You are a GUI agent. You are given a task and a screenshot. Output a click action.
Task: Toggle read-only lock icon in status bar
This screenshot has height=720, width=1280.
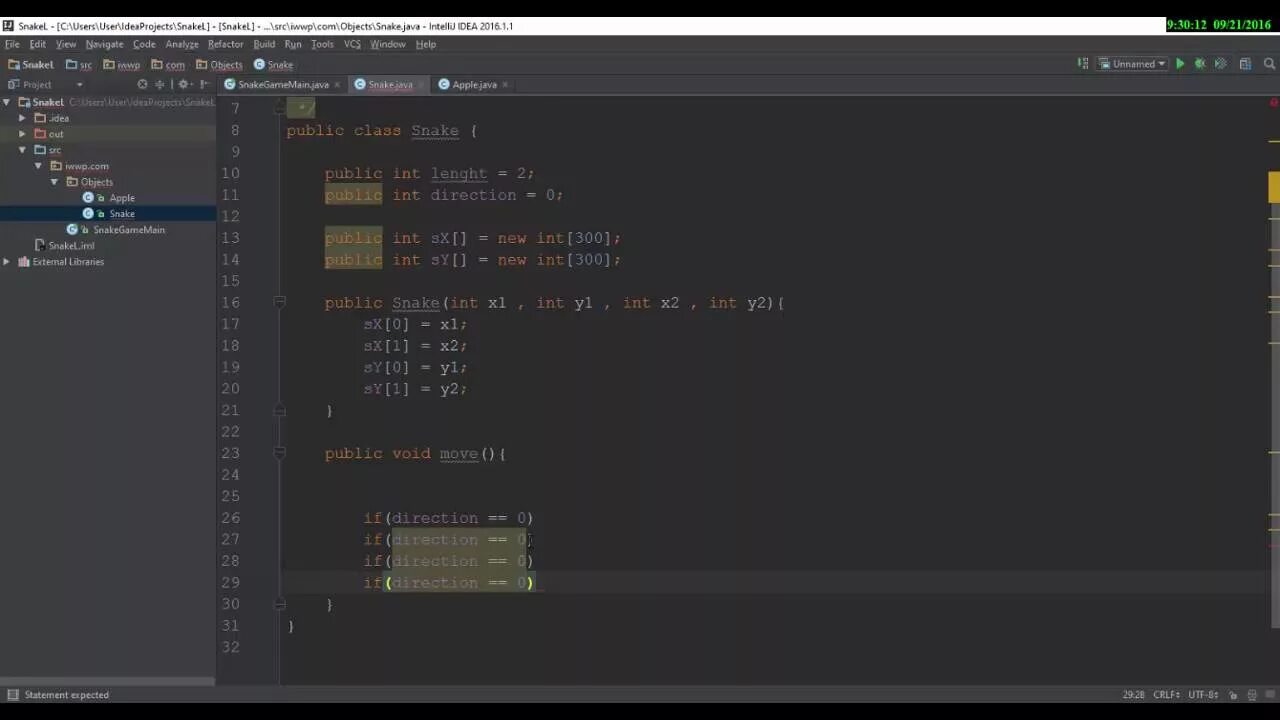click(x=1234, y=695)
